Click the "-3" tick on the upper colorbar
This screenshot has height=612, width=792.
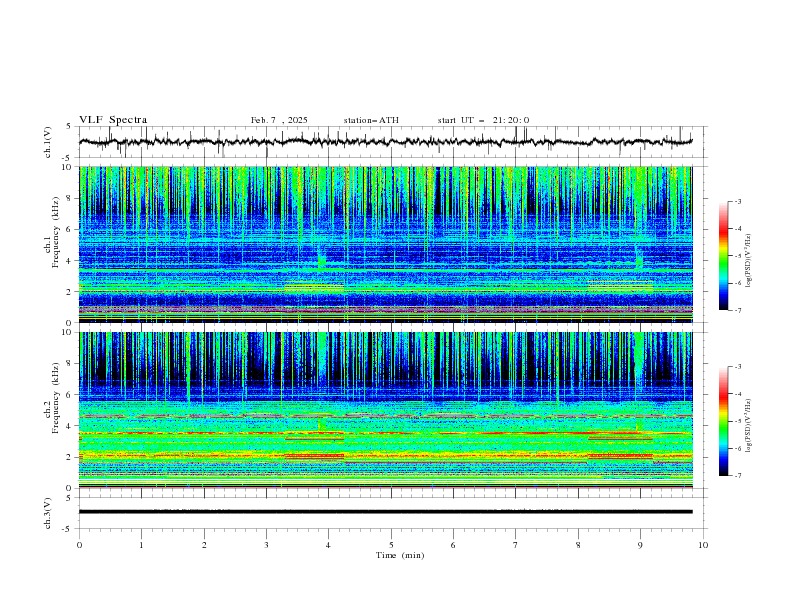(737, 201)
